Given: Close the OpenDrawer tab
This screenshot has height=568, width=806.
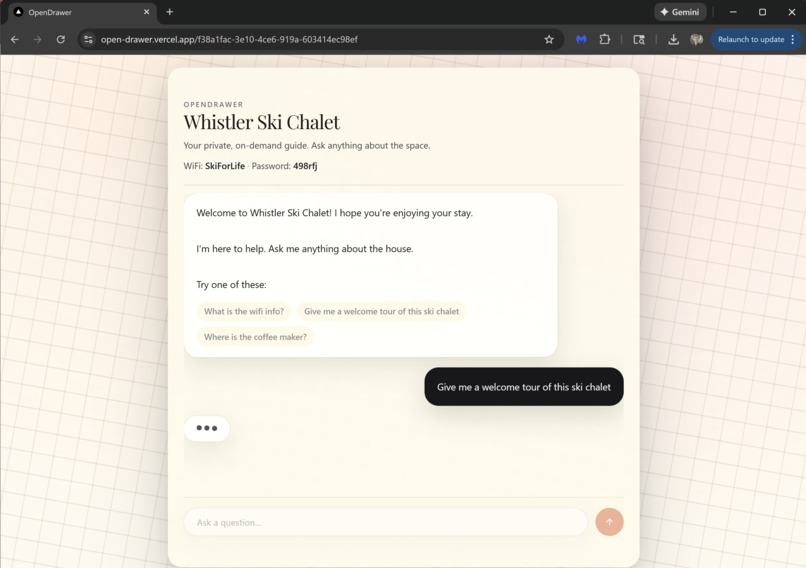Looking at the screenshot, I should point(146,12).
